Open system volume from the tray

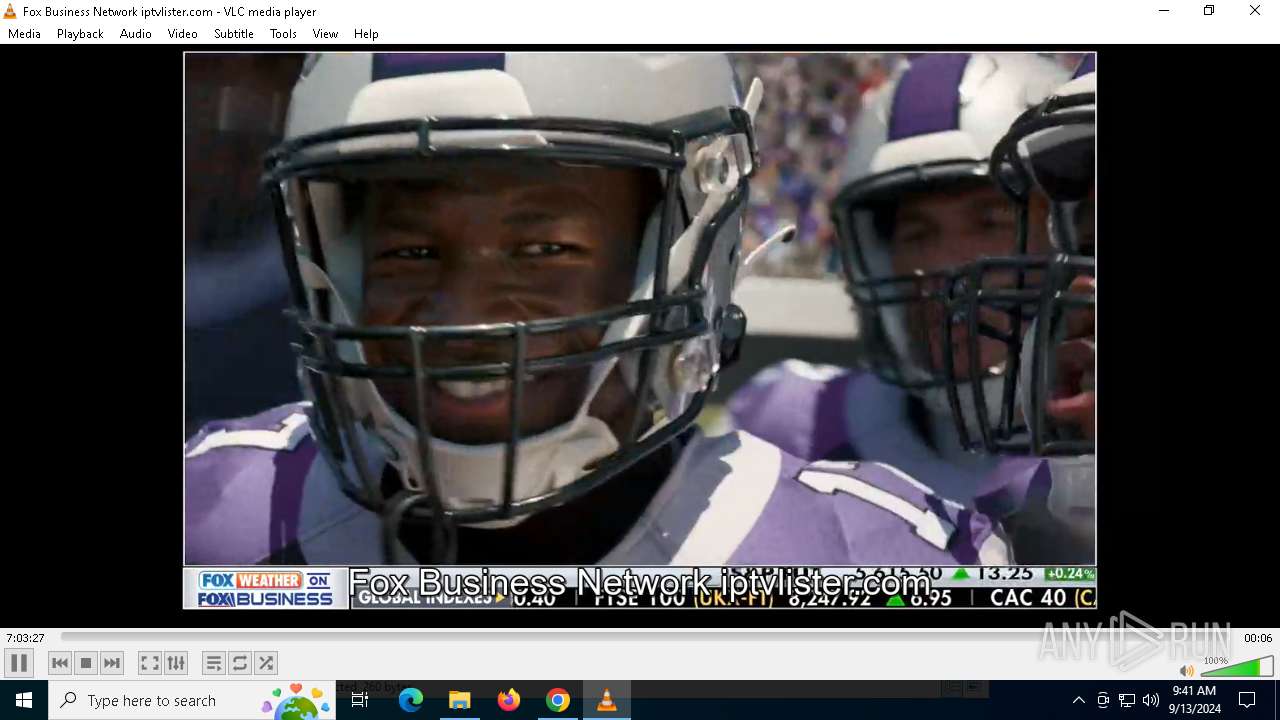(x=1151, y=700)
